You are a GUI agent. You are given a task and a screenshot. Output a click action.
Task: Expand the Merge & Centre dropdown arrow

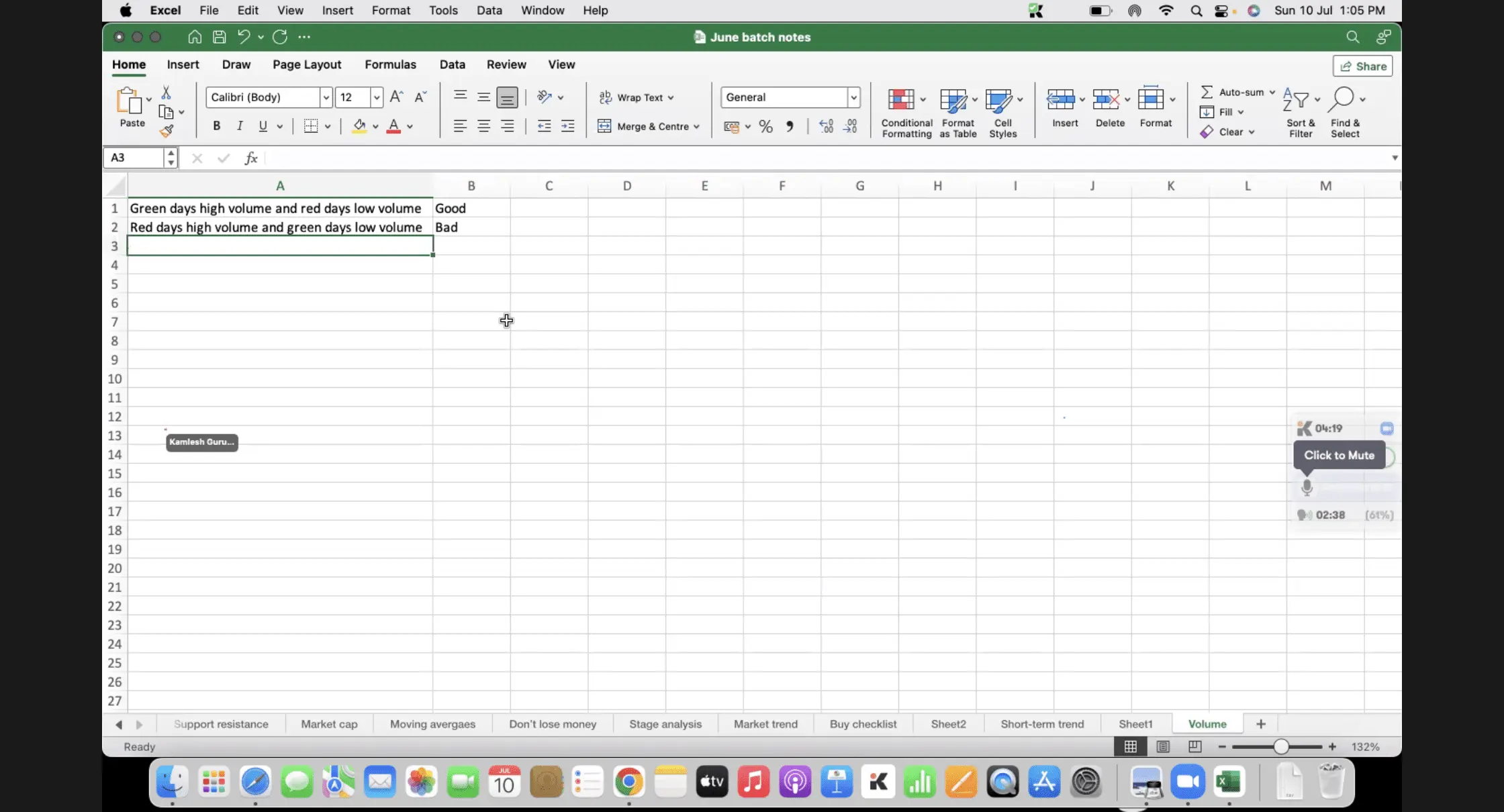tap(697, 126)
